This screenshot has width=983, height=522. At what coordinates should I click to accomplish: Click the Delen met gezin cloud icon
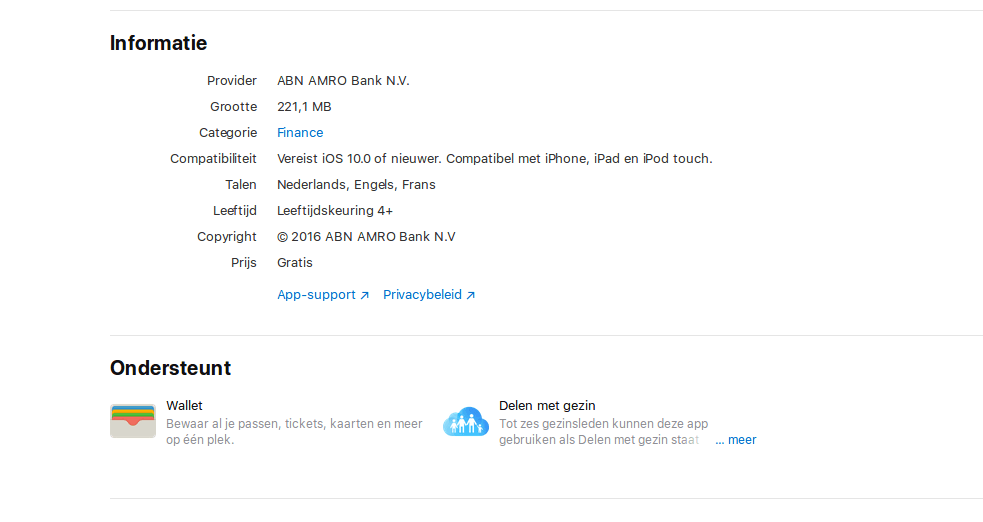[466, 422]
